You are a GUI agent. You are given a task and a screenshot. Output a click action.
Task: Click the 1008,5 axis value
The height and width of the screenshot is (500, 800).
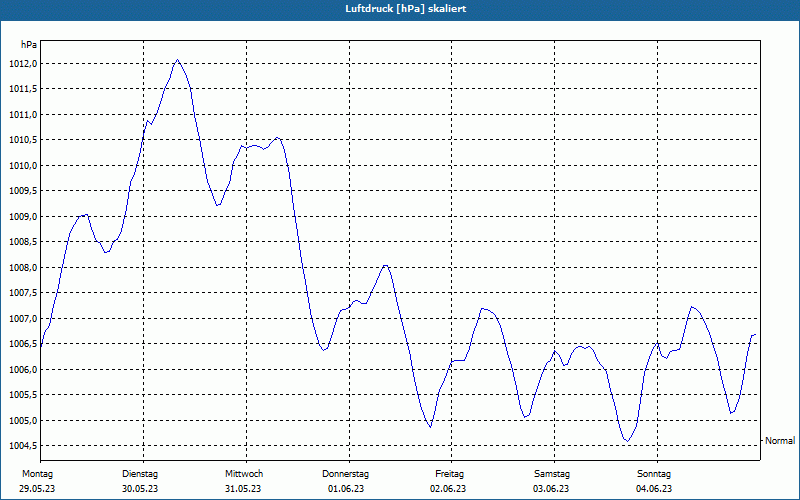pyautogui.click(x=23, y=242)
